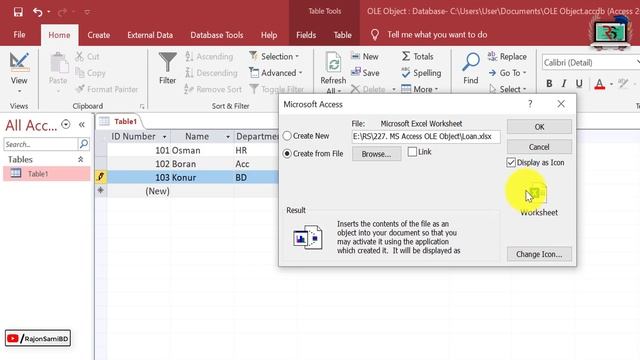640x360 pixels.
Task: Select Table1 in the navigation pane
Action: click(x=47, y=173)
